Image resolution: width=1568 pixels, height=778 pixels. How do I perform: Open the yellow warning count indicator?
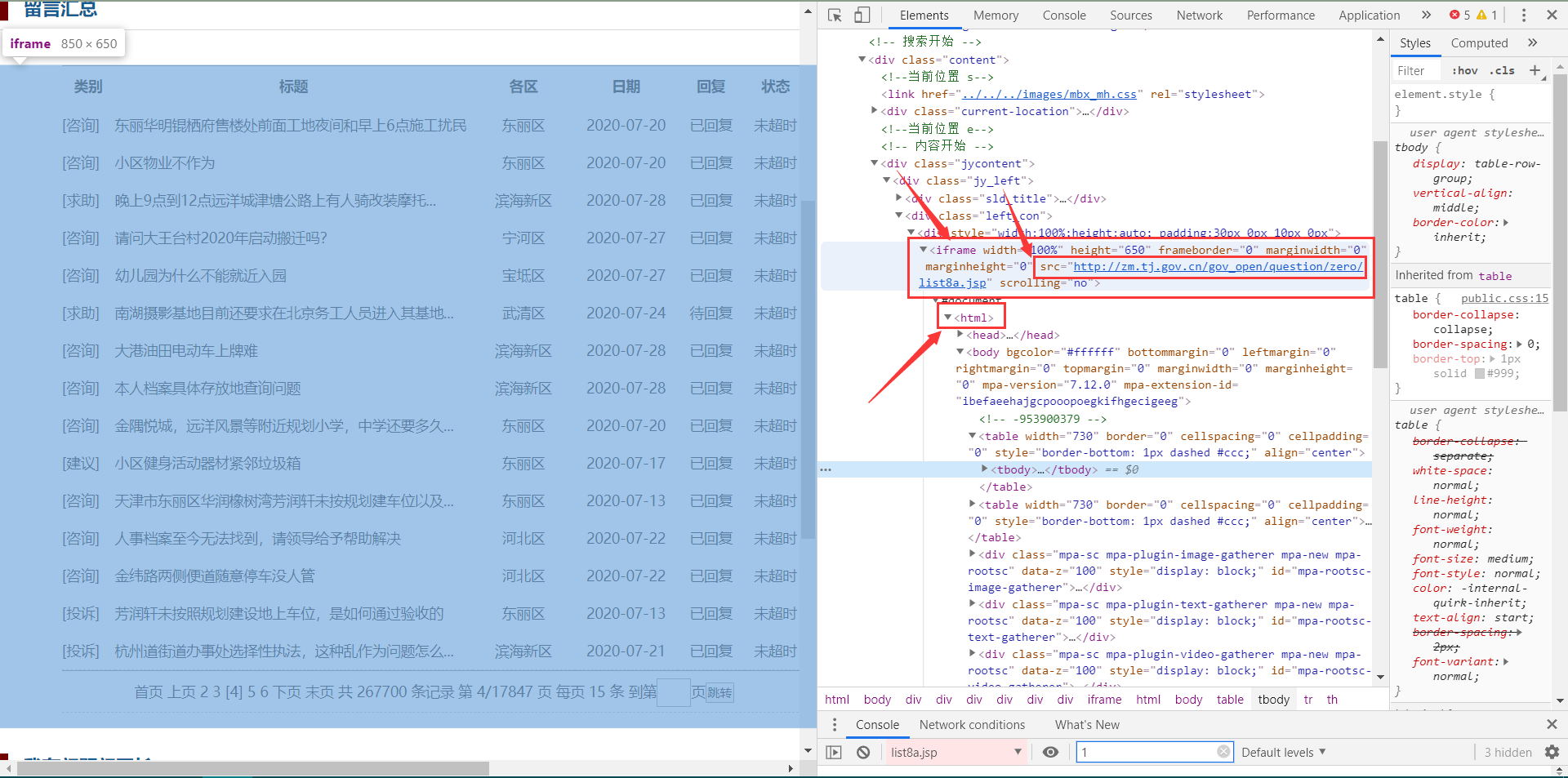[x=1487, y=15]
